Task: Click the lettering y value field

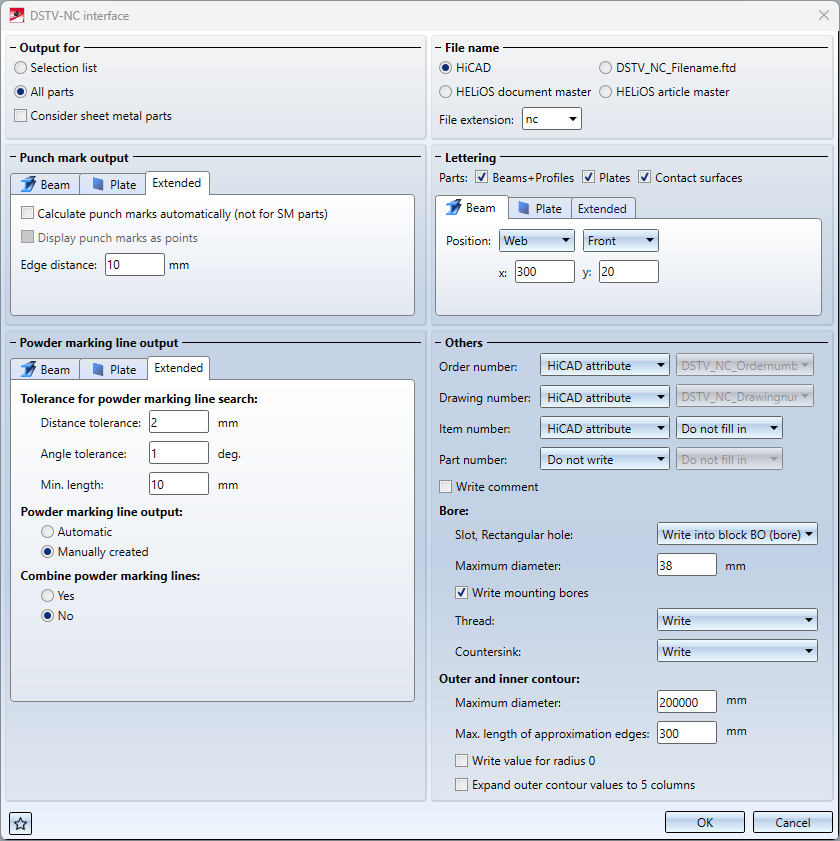Action: coord(629,271)
